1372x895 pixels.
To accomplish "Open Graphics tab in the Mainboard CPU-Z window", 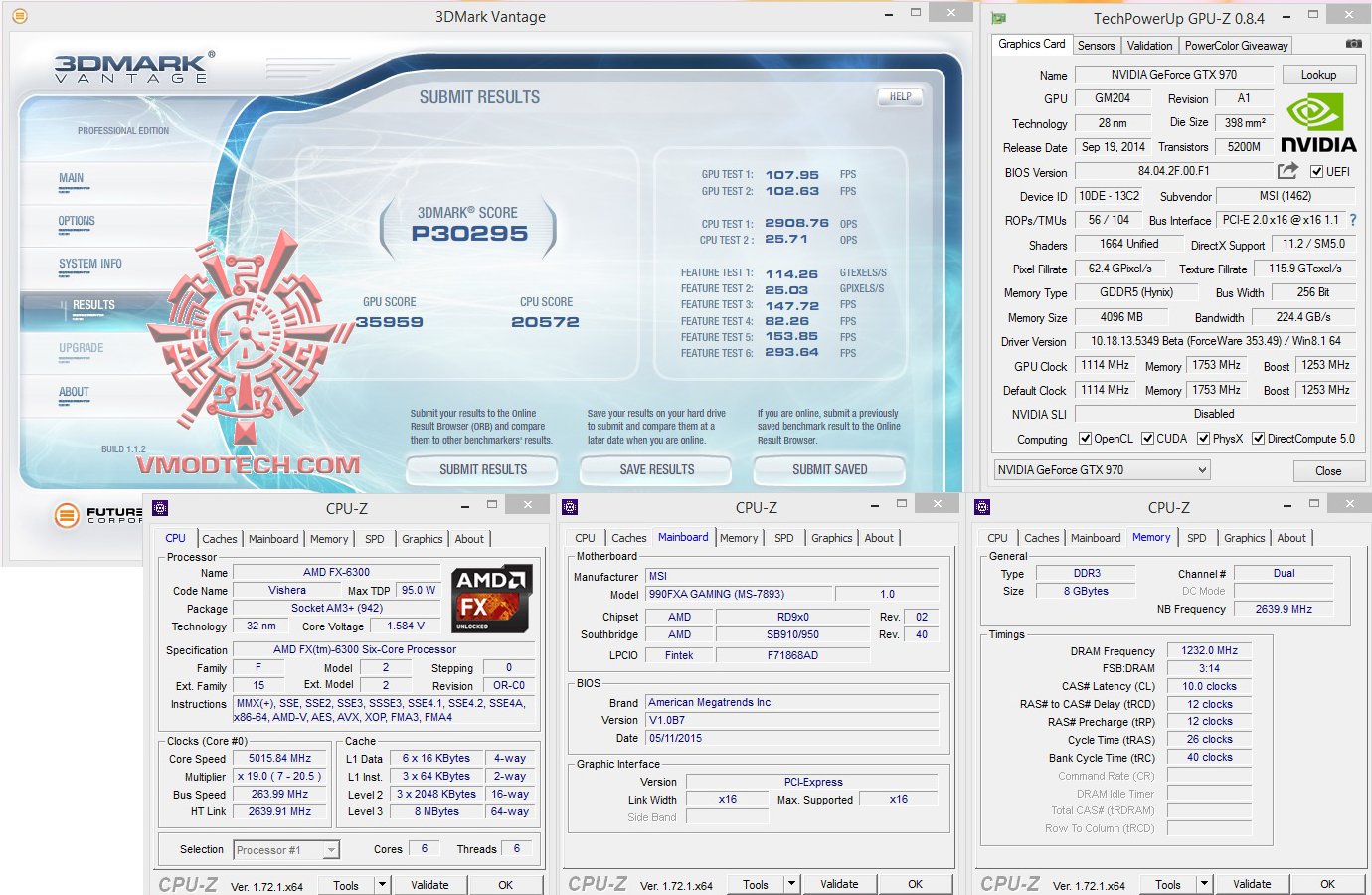I will 832,538.
